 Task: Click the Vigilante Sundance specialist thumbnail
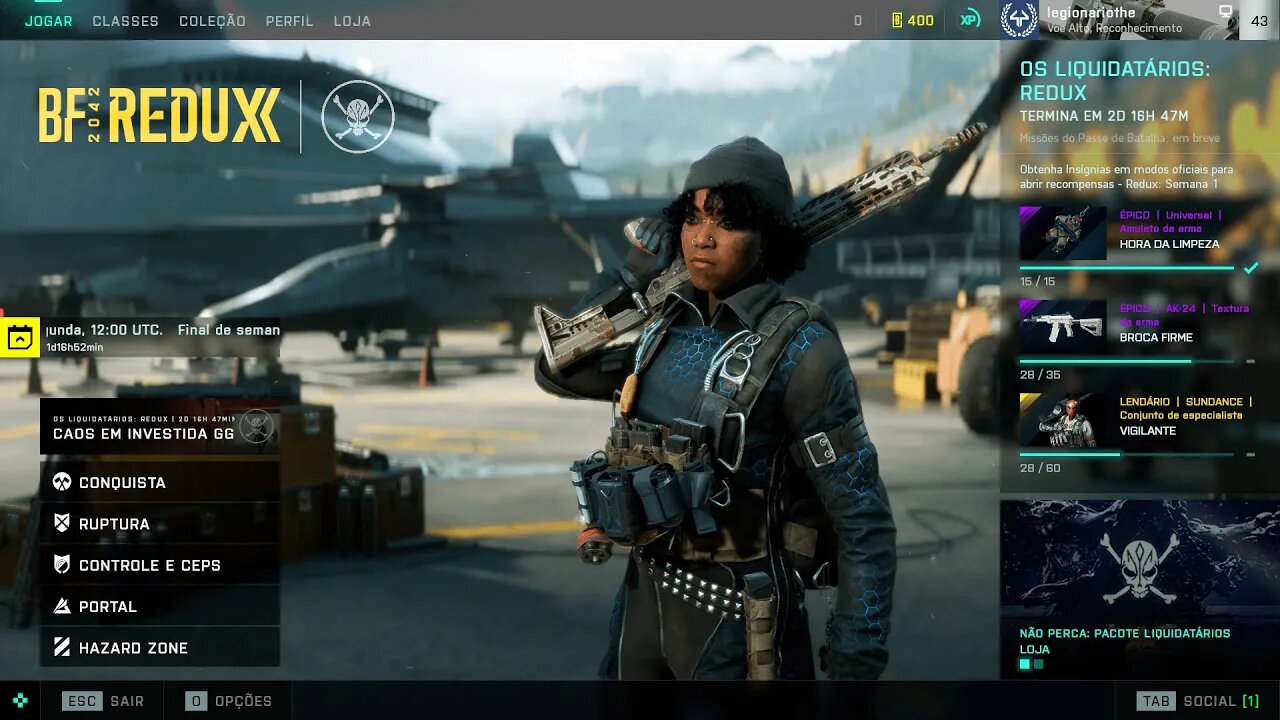coord(1062,419)
